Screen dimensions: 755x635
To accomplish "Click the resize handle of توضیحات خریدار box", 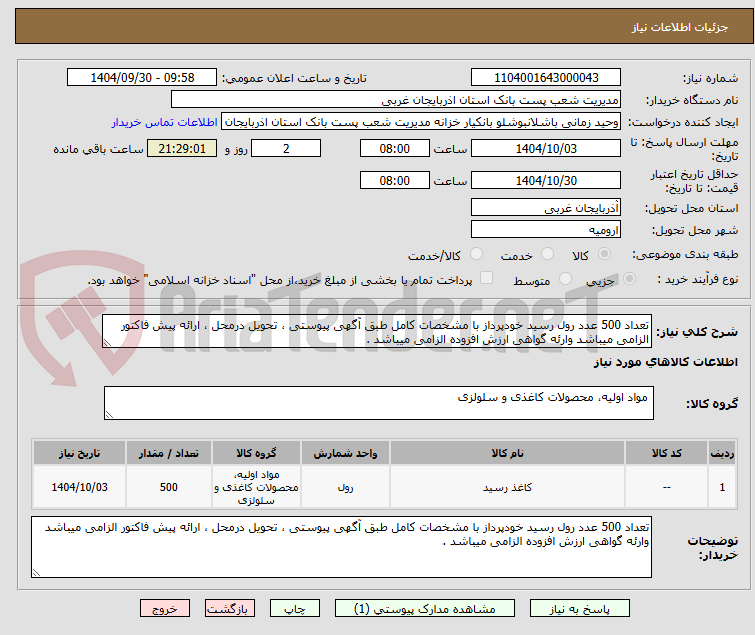I will [x=36, y=573].
